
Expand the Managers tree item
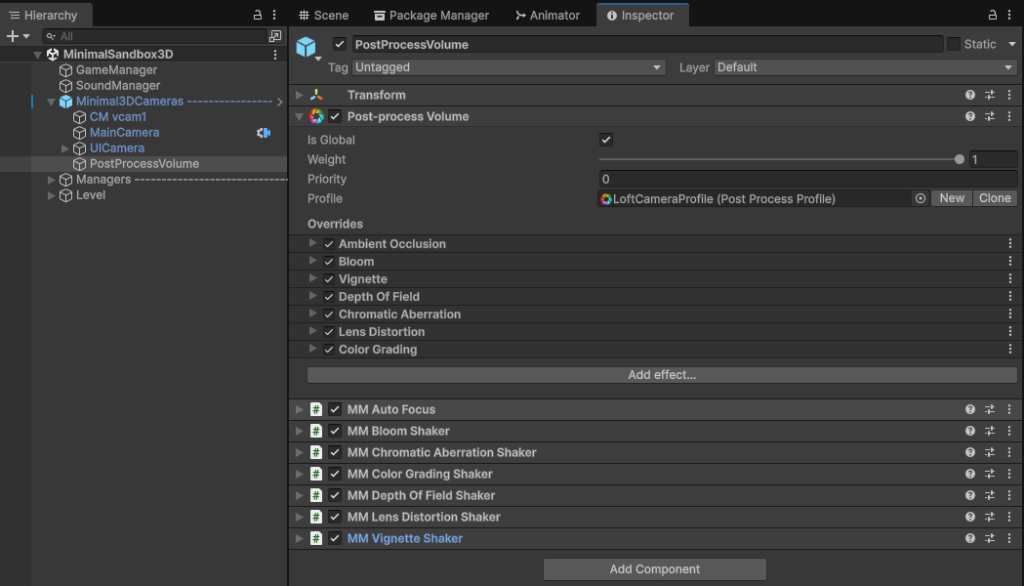click(52, 180)
